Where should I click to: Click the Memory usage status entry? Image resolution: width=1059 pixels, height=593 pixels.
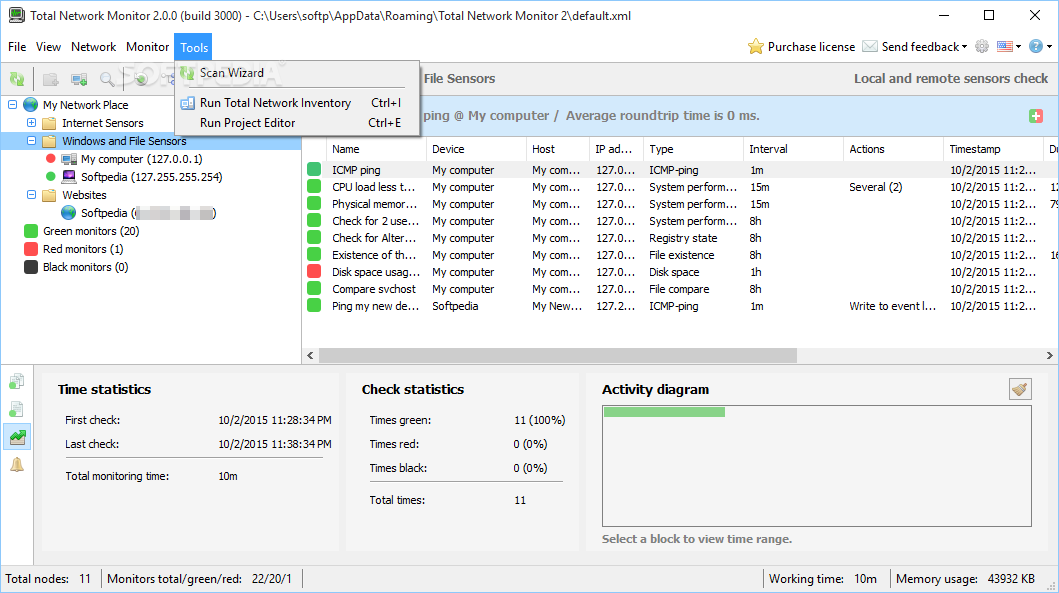(965, 579)
